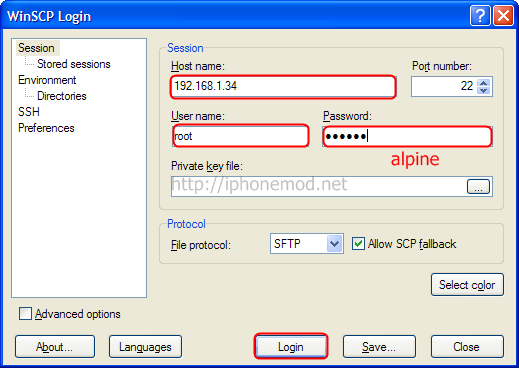Select the Session tree item
Viewport: 519px width, 368px height.
coord(36,48)
